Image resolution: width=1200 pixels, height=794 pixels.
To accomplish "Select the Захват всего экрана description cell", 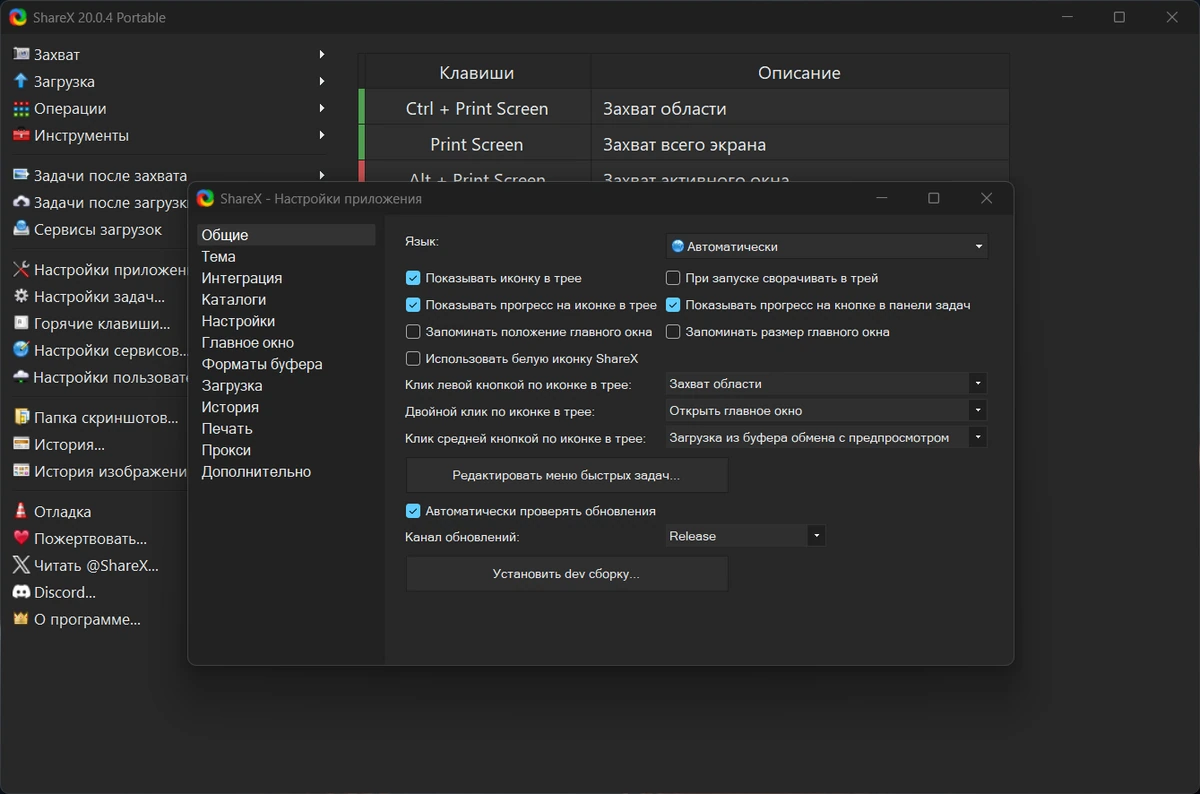I will tap(800, 144).
